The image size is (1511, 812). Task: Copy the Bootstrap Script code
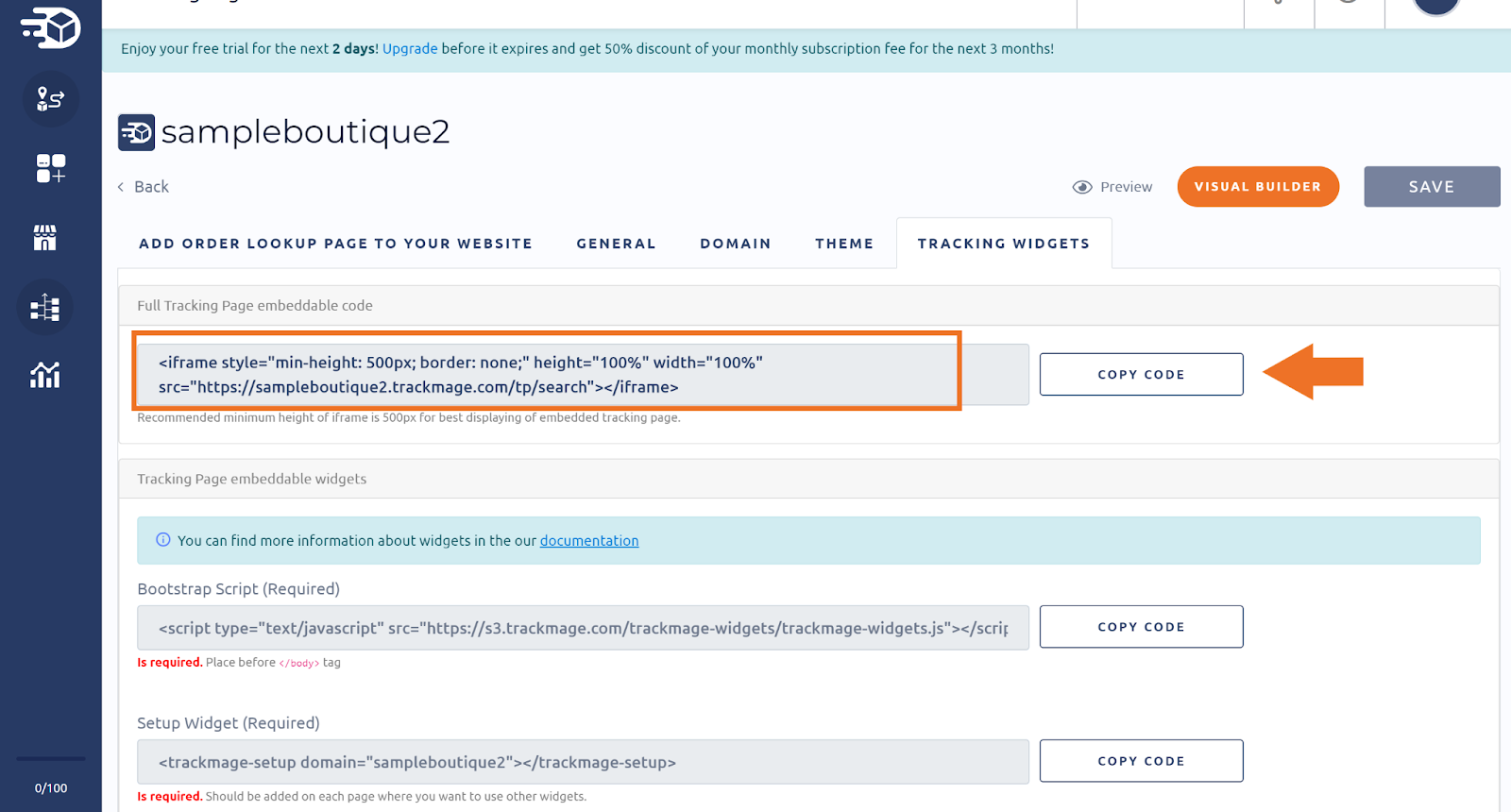click(x=1141, y=627)
